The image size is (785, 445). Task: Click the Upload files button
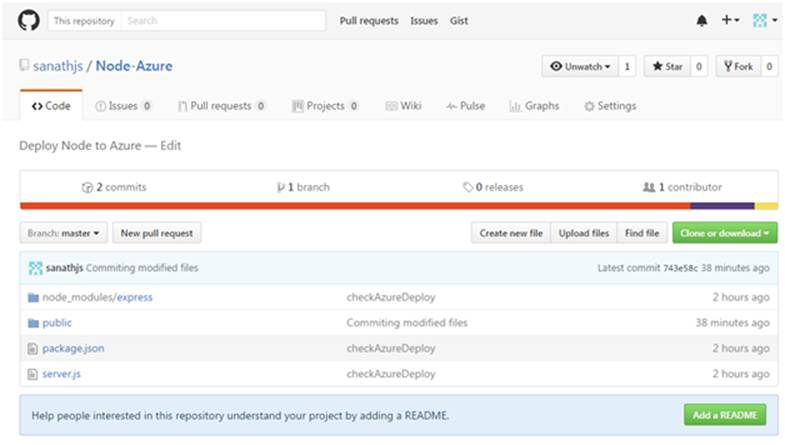[x=584, y=233]
